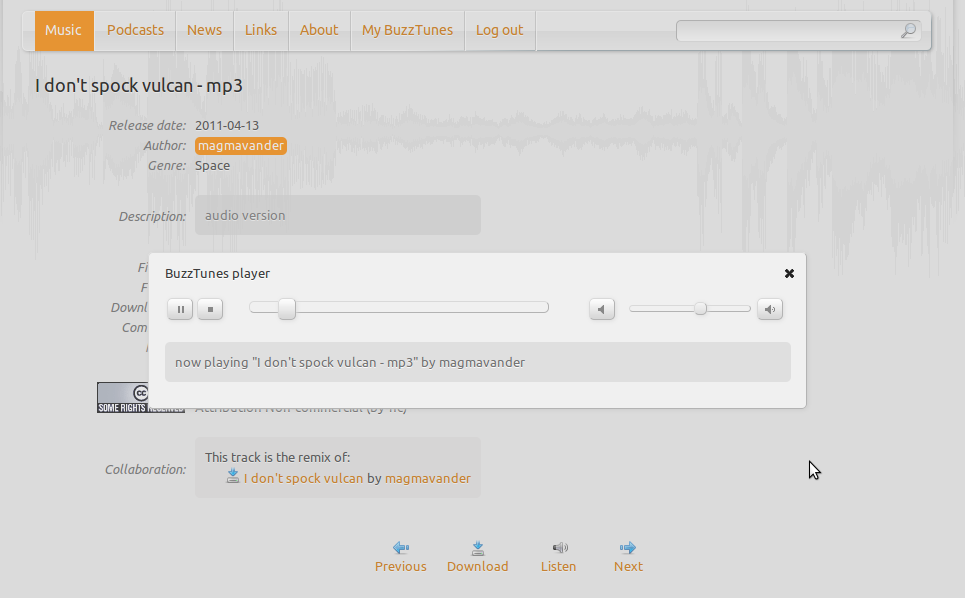Viewport: 965px width, 598px height.
Task: Open the About tab
Action: [x=319, y=31]
